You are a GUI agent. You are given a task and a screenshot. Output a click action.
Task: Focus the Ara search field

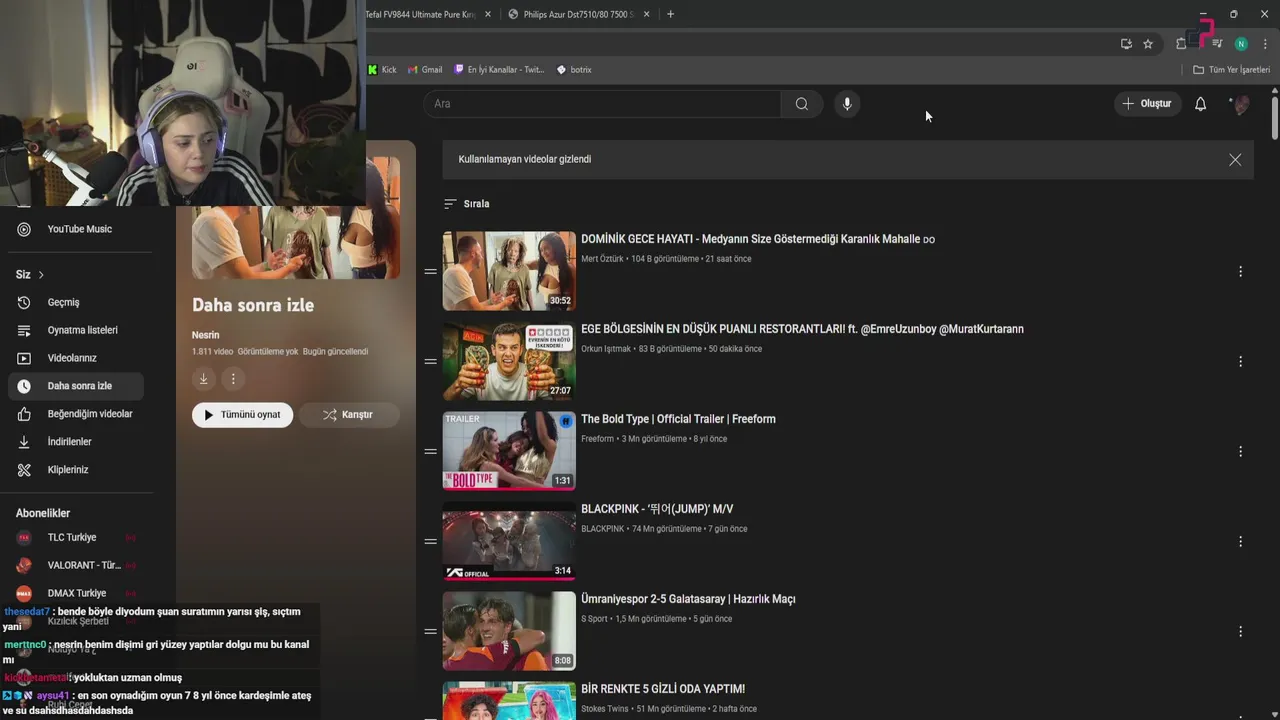coord(602,104)
